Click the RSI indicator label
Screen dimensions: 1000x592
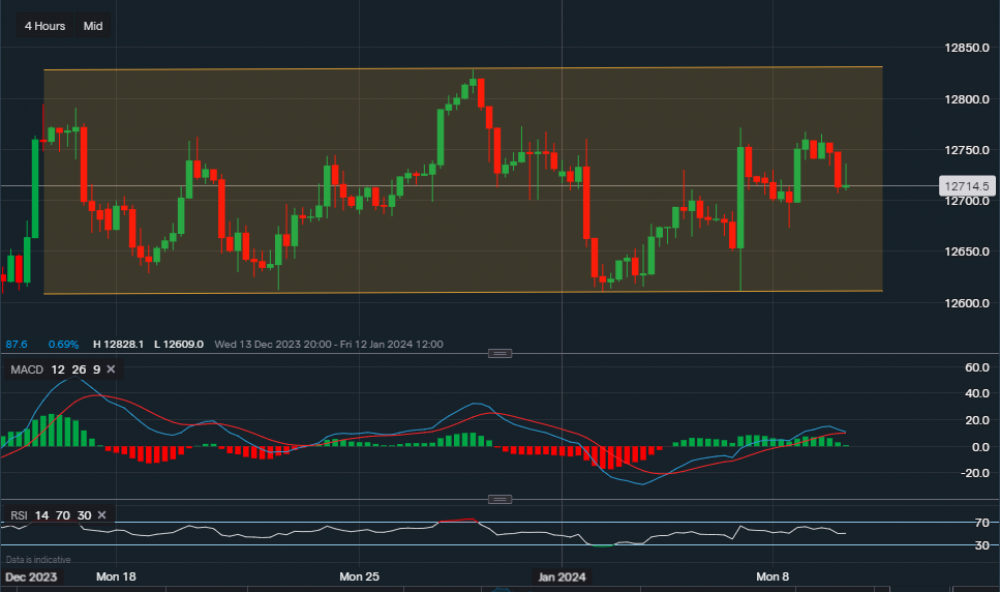[19, 515]
